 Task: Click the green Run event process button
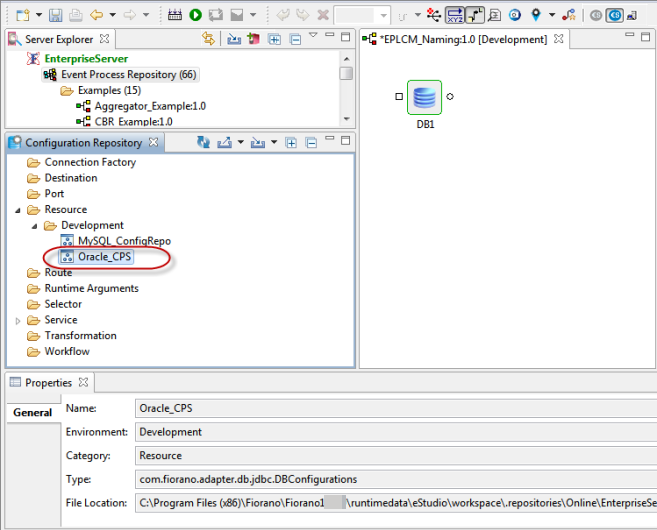(195, 16)
